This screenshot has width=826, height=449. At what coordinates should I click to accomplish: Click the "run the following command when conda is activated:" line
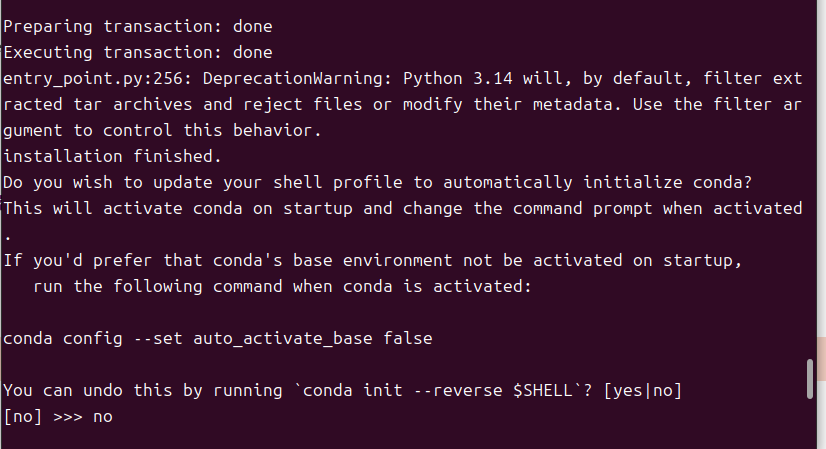[x=282, y=286]
